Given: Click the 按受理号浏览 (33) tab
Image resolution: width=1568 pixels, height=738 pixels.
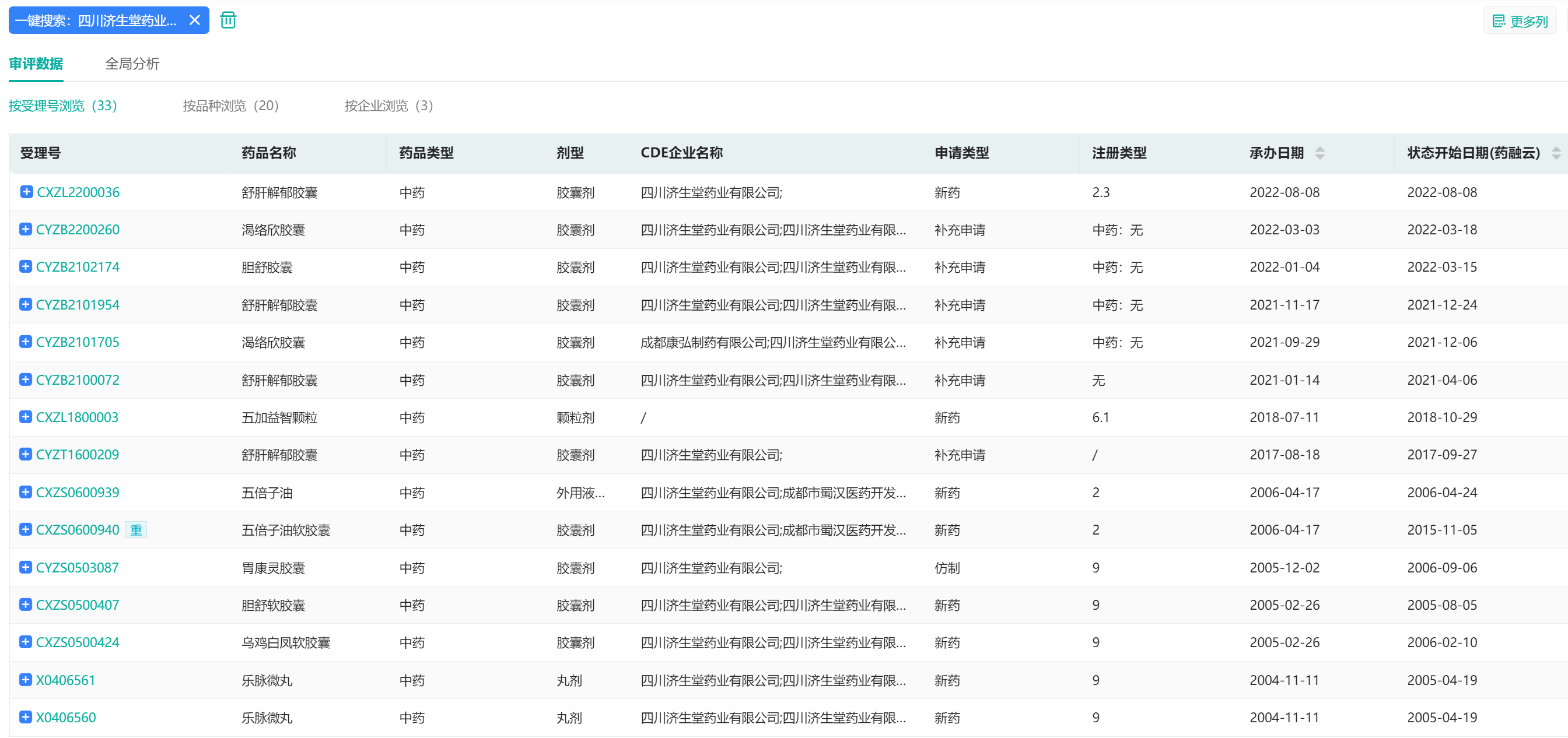Looking at the screenshot, I should point(62,106).
